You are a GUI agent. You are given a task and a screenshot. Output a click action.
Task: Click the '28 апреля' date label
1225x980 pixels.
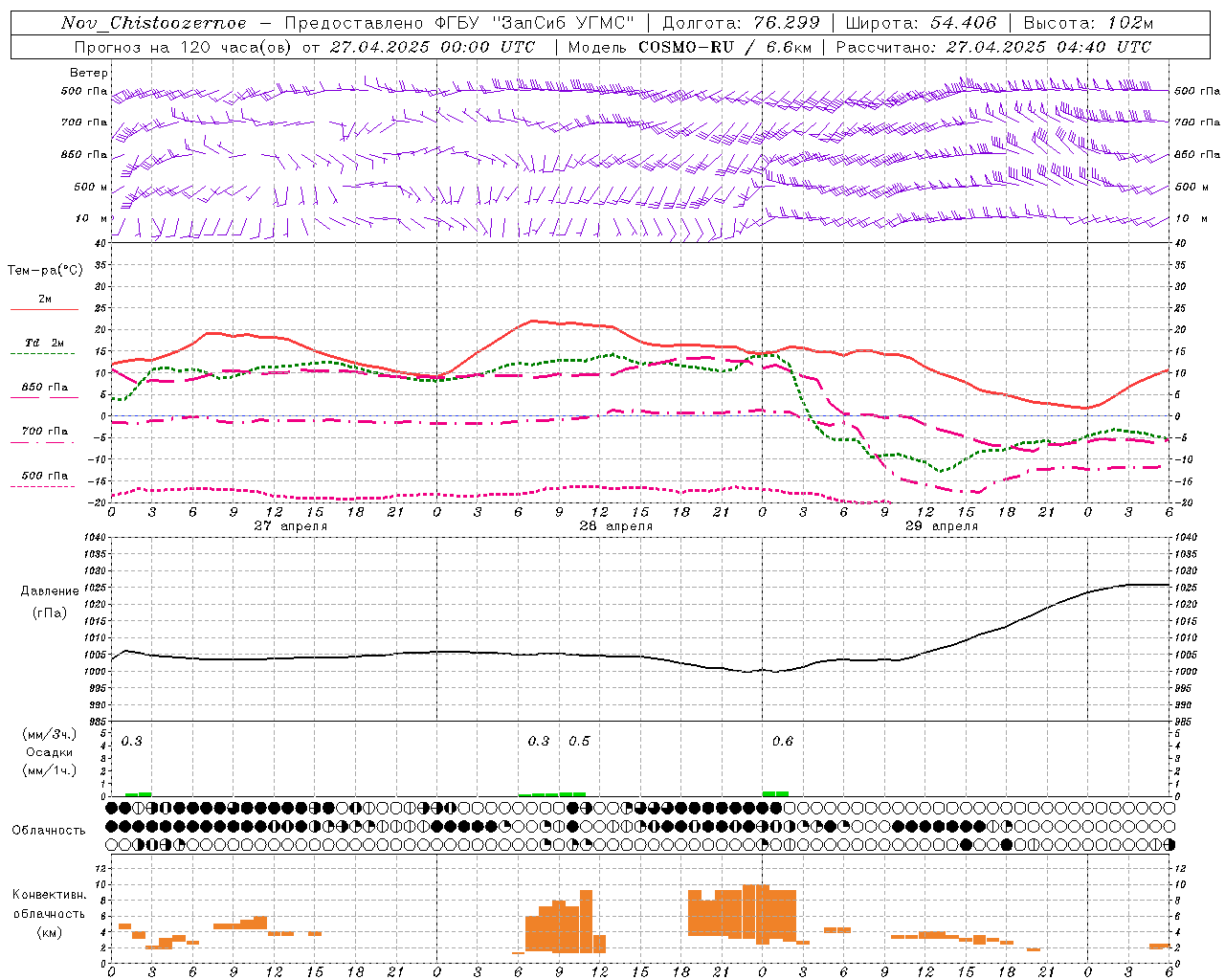615,526
